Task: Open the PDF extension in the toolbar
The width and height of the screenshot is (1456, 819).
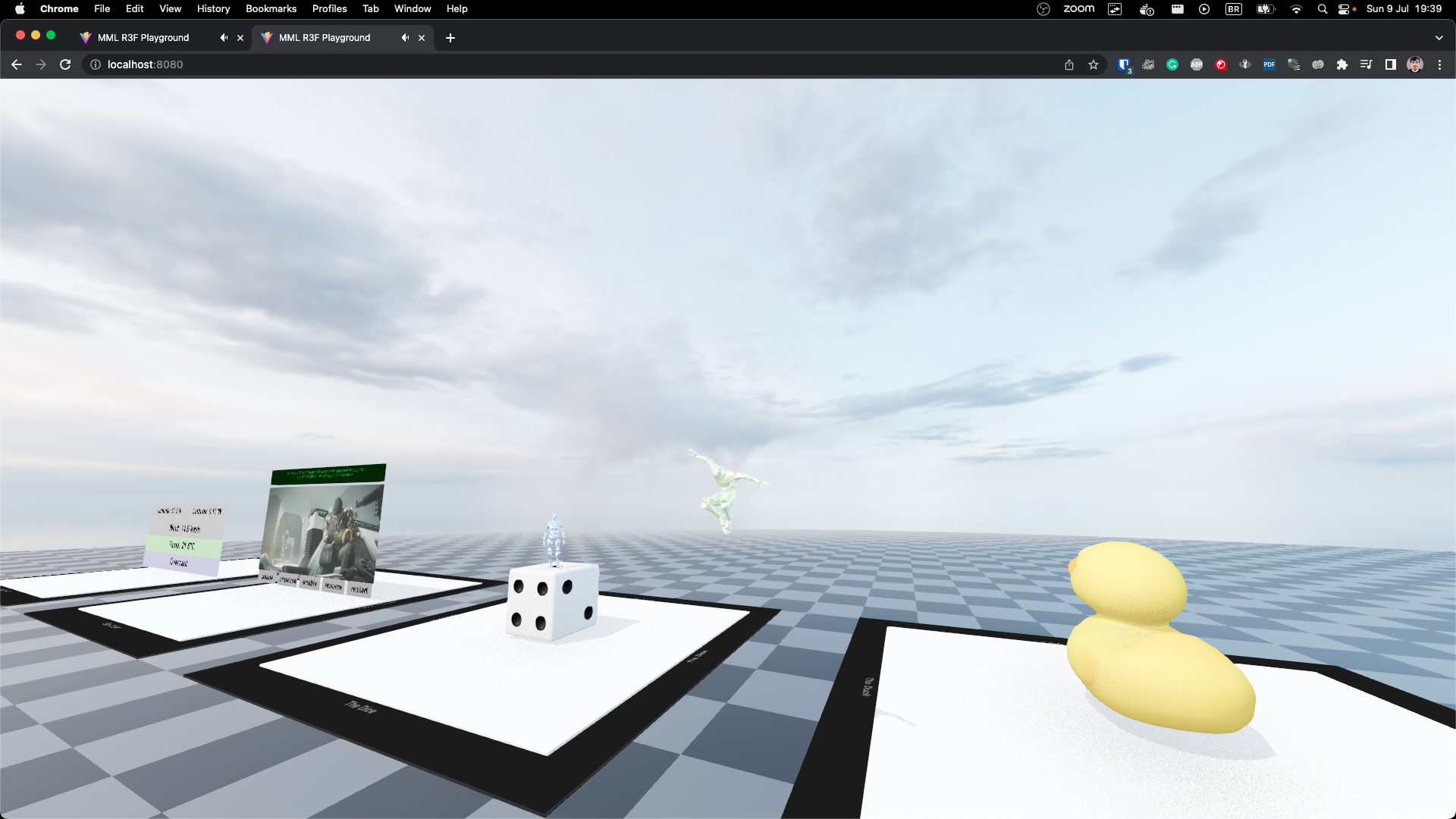Action: [1269, 64]
